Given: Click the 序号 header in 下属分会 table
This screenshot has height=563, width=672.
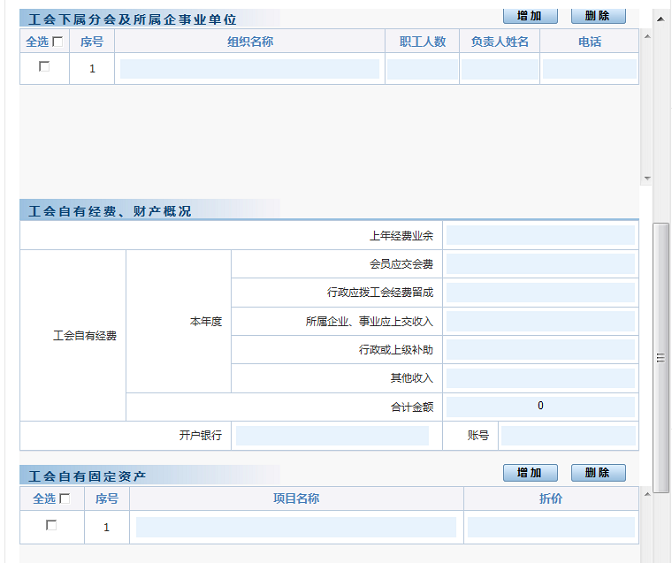Looking at the screenshot, I should pos(92,42).
